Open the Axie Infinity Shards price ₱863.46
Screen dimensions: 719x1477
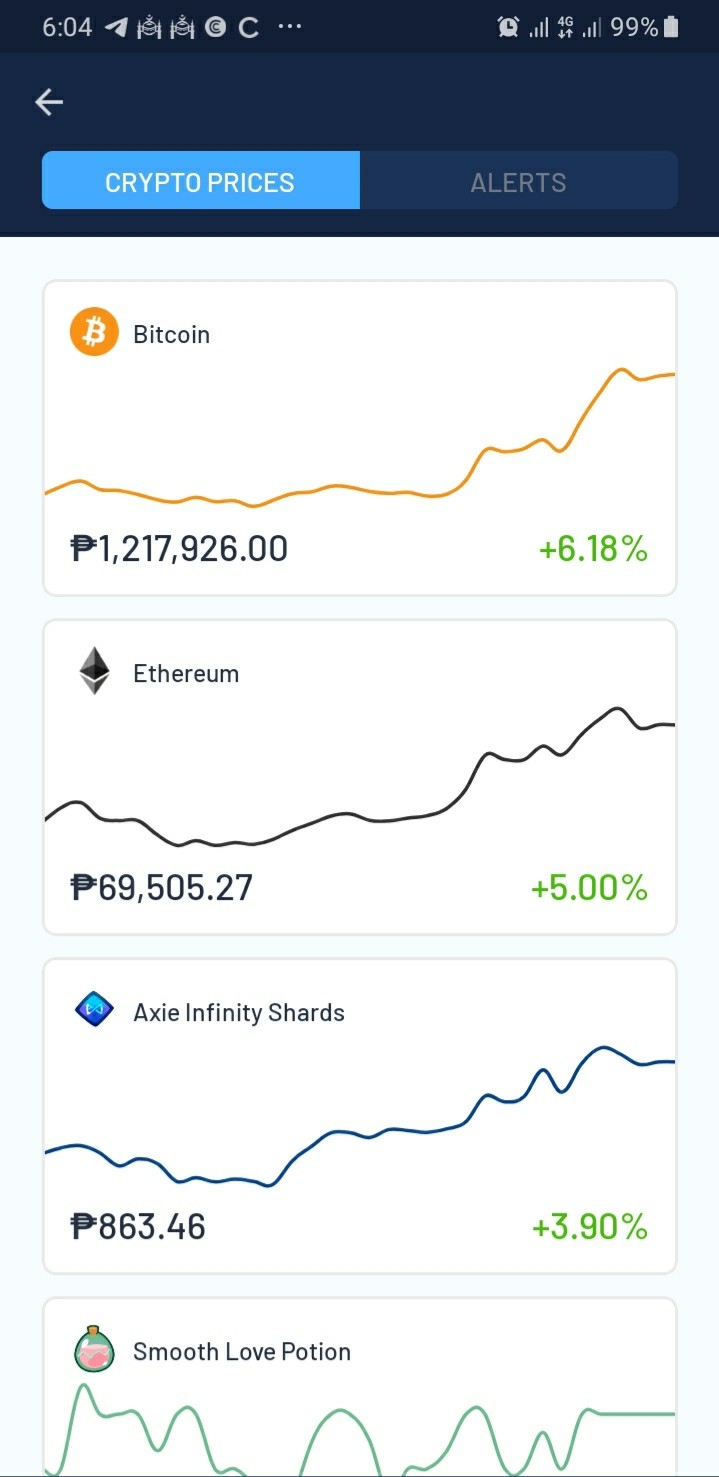[138, 1226]
